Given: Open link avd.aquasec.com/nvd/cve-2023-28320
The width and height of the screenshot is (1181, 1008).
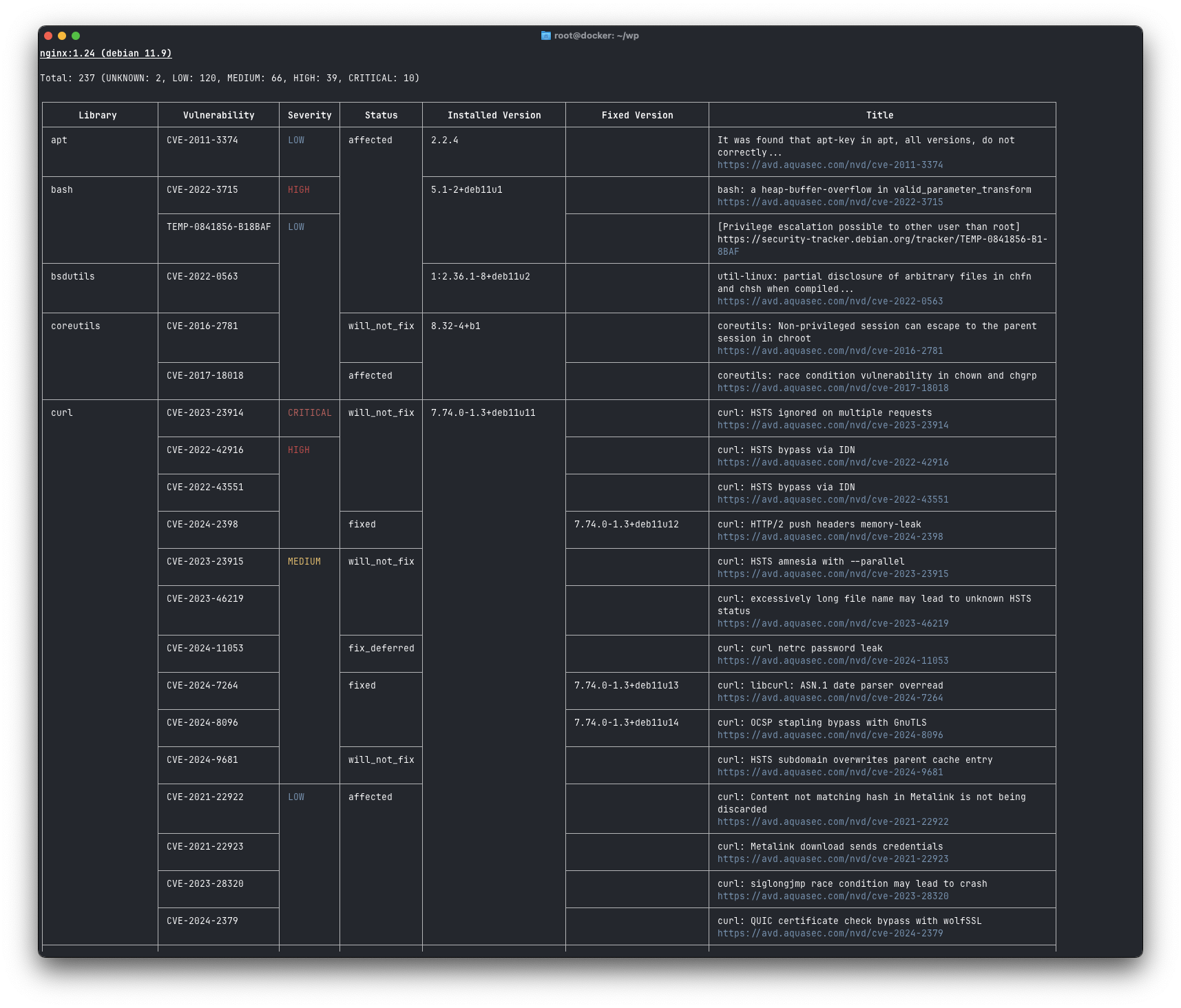Looking at the screenshot, I should point(833,896).
